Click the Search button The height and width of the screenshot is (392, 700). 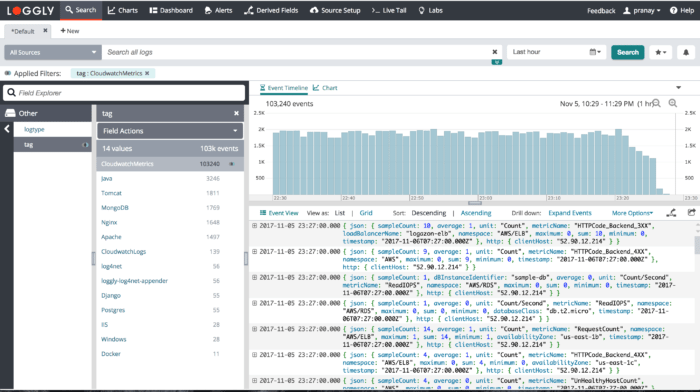pos(628,52)
